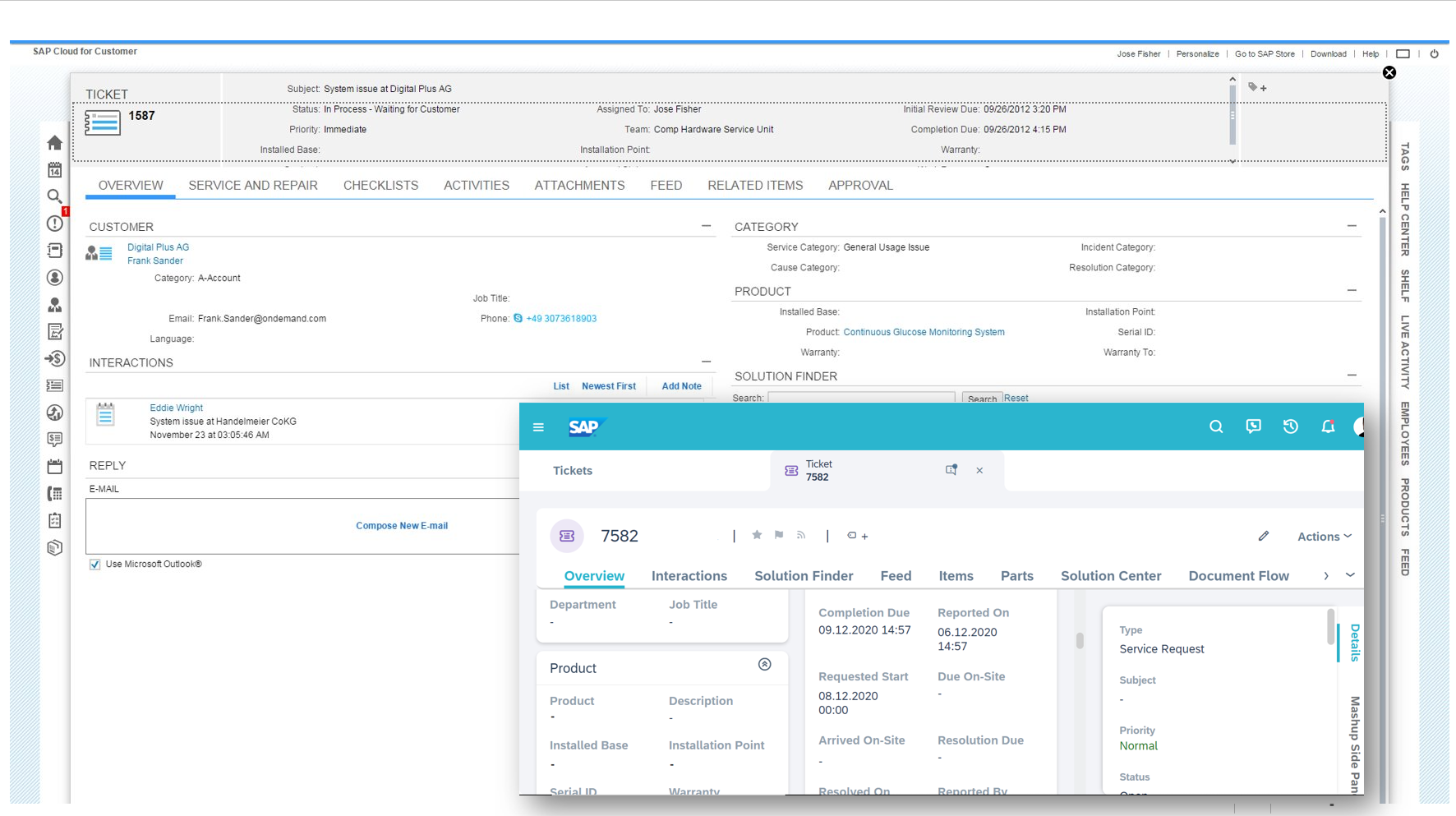1456x816 pixels.
Task: Expand tab overflow down chevron
Action: point(1350,575)
